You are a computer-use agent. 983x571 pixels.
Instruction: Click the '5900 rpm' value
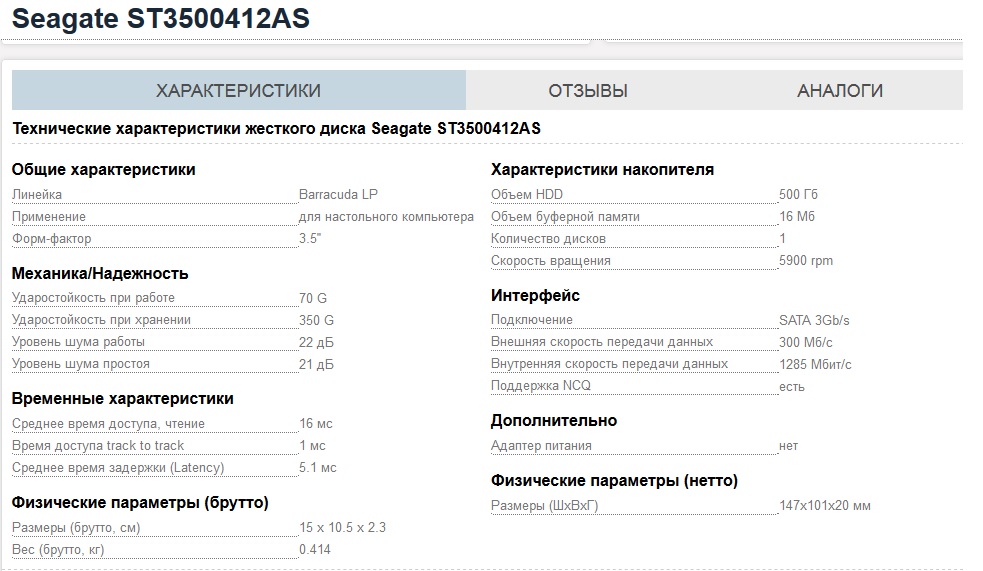pos(806,261)
